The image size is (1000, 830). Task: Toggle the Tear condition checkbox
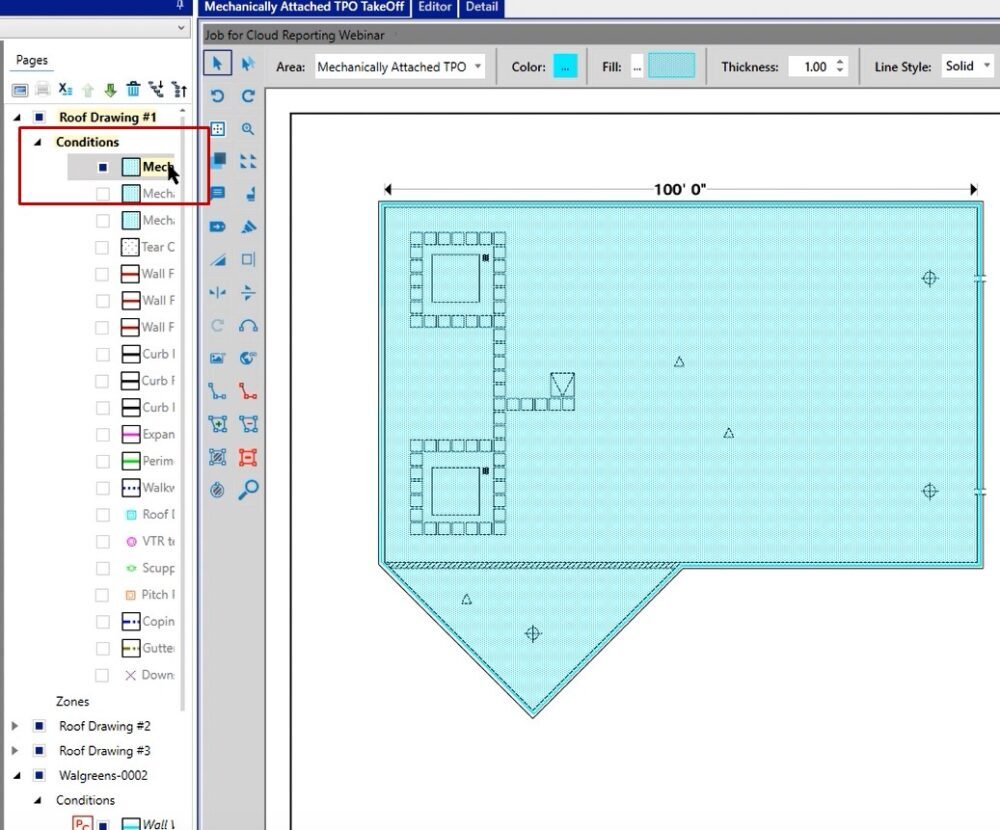pyautogui.click(x=102, y=247)
